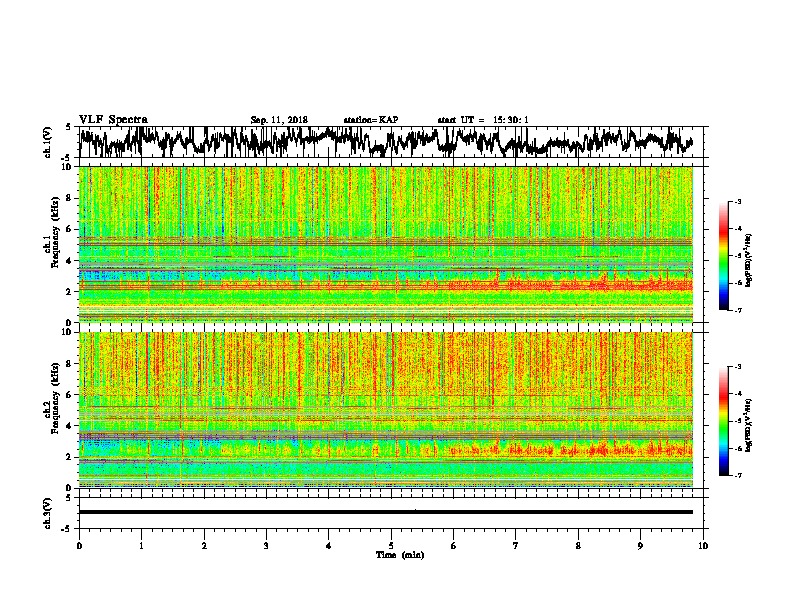
Task: Click time axis tick label "3"
Action: pyautogui.click(x=266, y=546)
